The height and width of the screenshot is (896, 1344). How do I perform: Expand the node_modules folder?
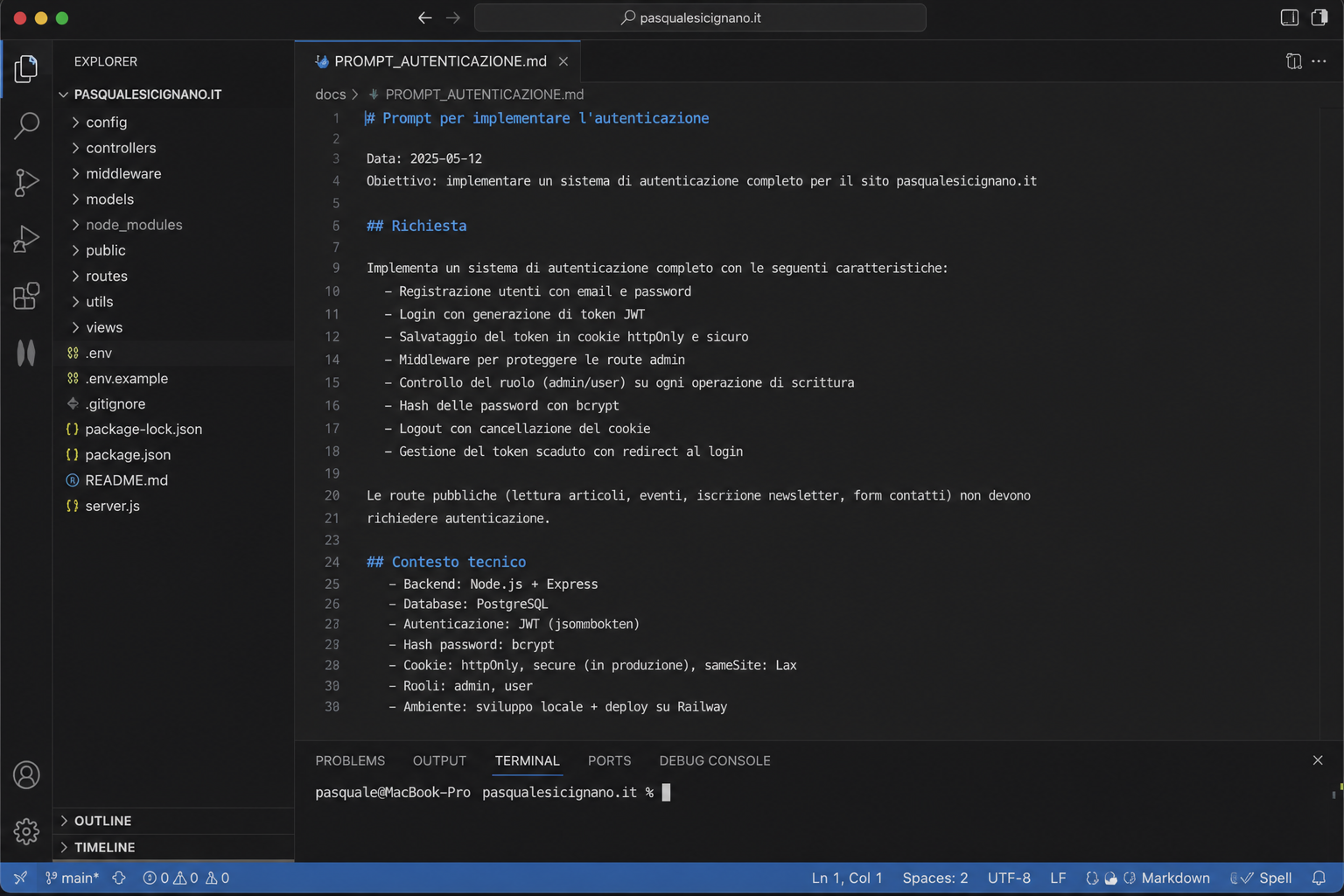click(x=173, y=225)
